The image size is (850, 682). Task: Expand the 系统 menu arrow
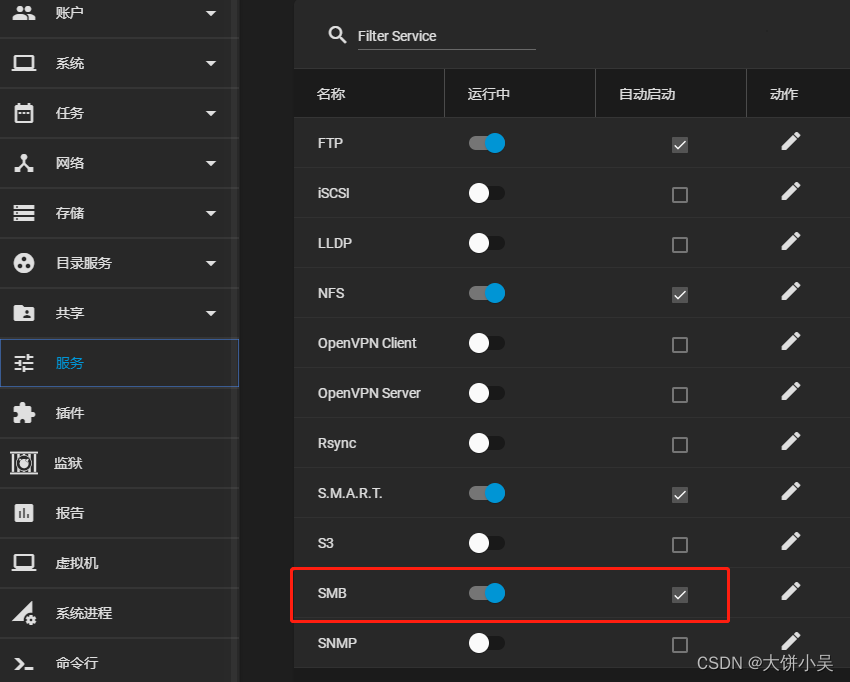[211, 63]
